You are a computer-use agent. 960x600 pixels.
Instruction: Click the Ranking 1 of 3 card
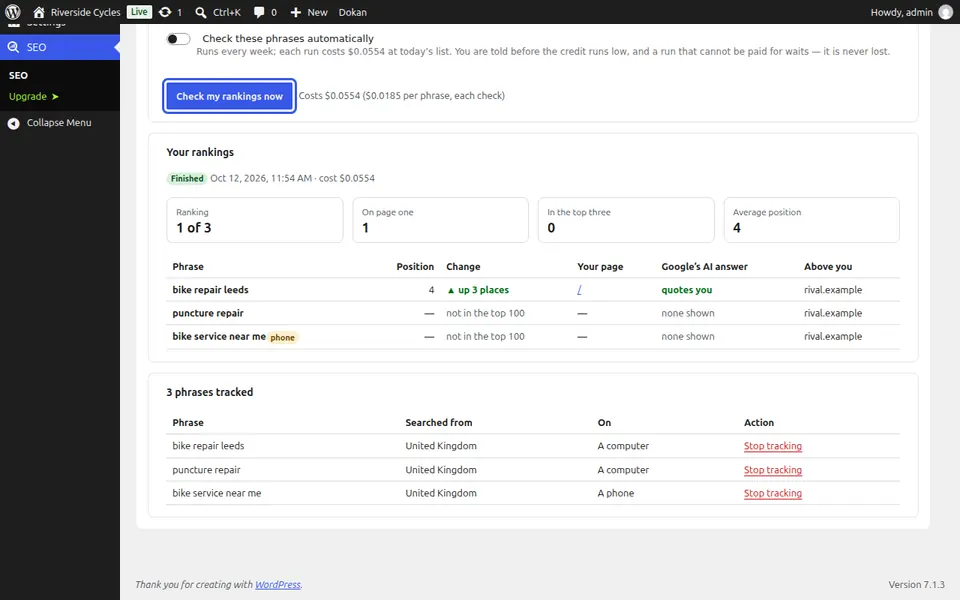(255, 220)
